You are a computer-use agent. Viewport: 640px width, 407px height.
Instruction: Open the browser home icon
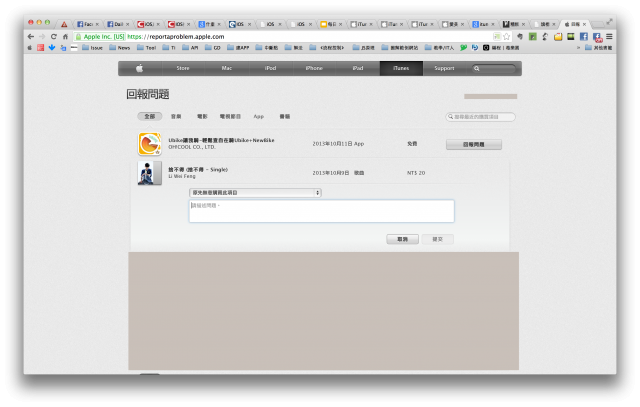(x=65, y=36)
